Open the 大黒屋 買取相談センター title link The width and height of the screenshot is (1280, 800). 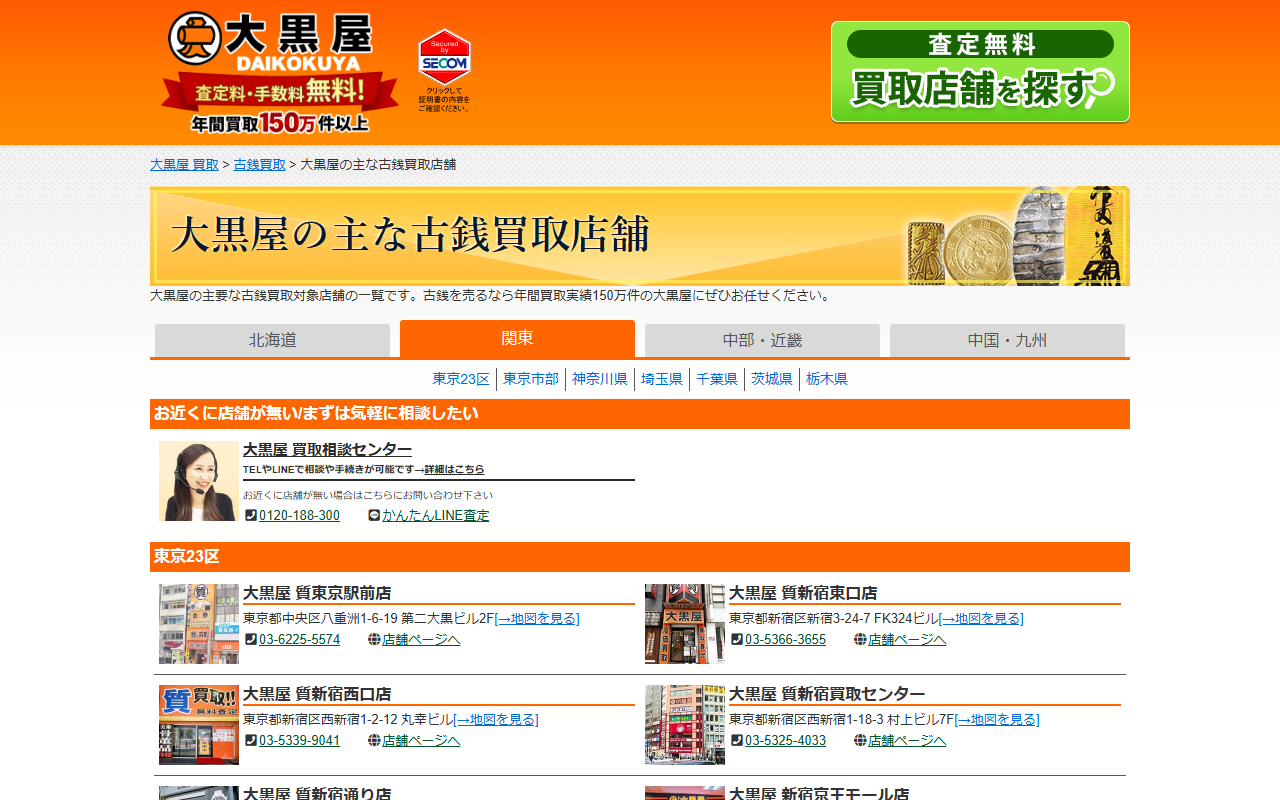click(327, 450)
